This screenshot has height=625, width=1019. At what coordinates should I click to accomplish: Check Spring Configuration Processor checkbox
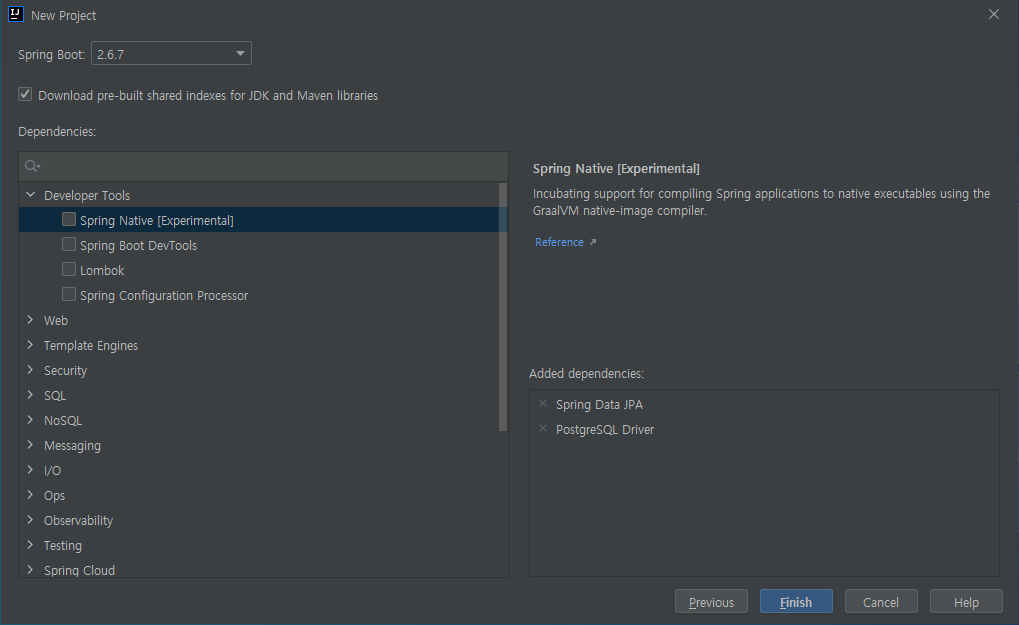coord(69,294)
